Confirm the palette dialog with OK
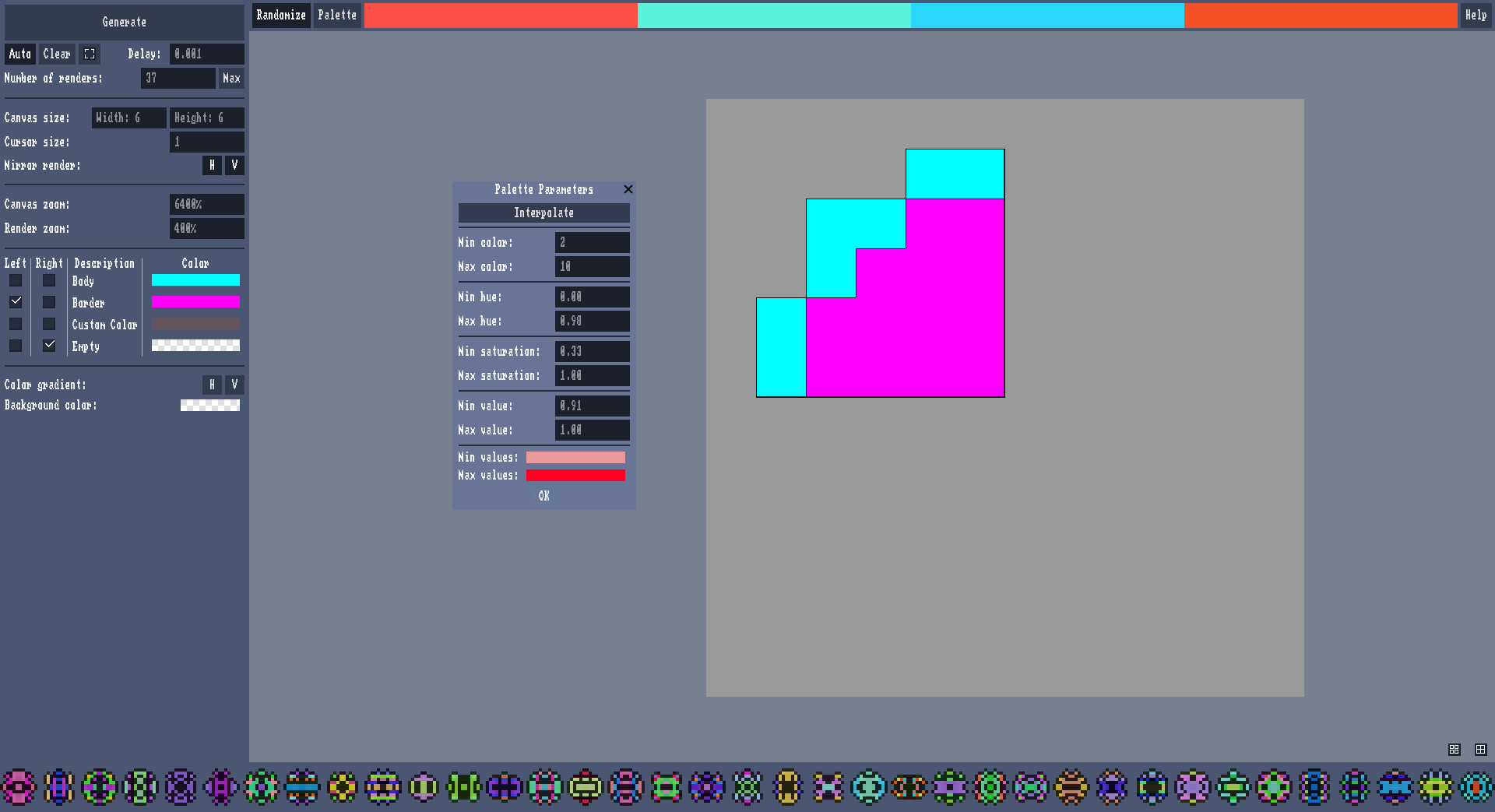Screen dimensions: 1495x812 pyautogui.click(x=543, y=496)
